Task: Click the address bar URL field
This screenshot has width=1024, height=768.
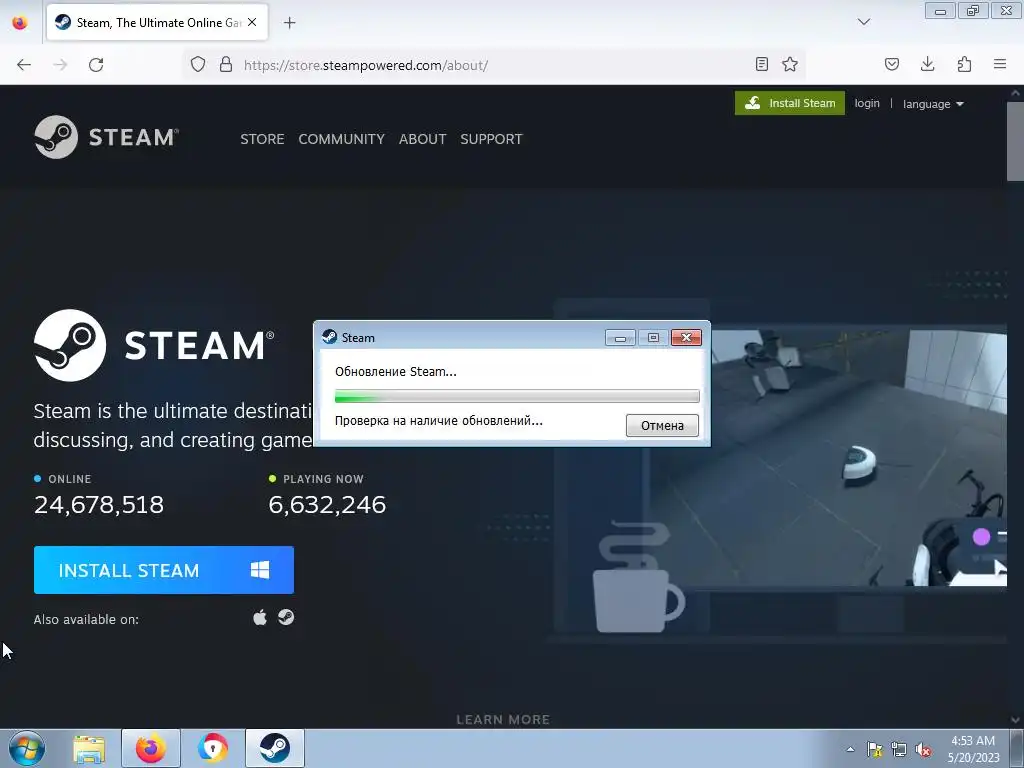Action: tap(496, 65)
